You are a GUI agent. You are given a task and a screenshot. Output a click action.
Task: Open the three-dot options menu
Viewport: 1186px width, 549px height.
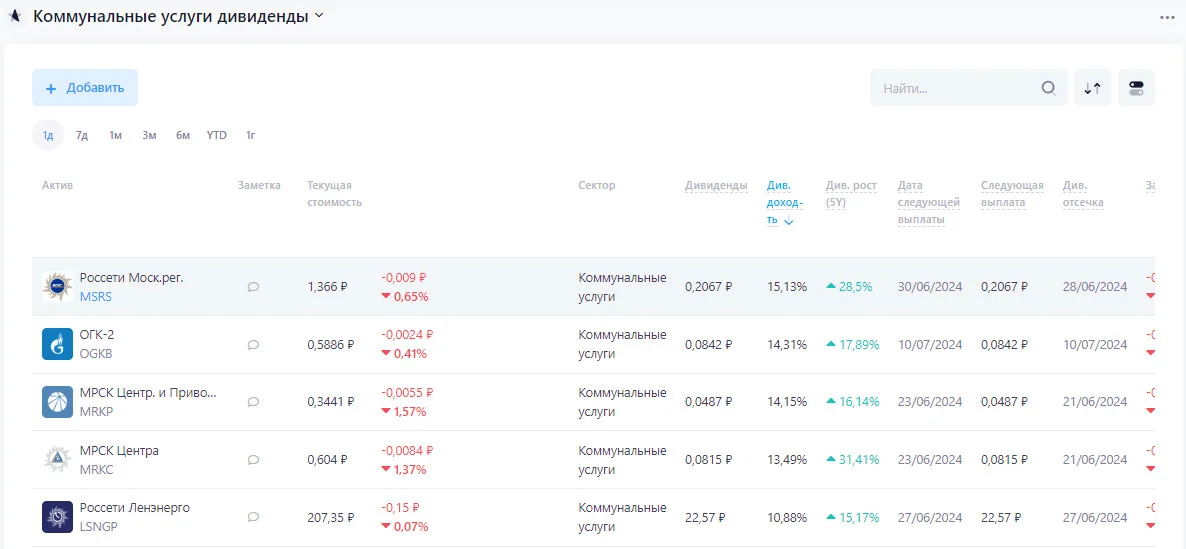1167,17
